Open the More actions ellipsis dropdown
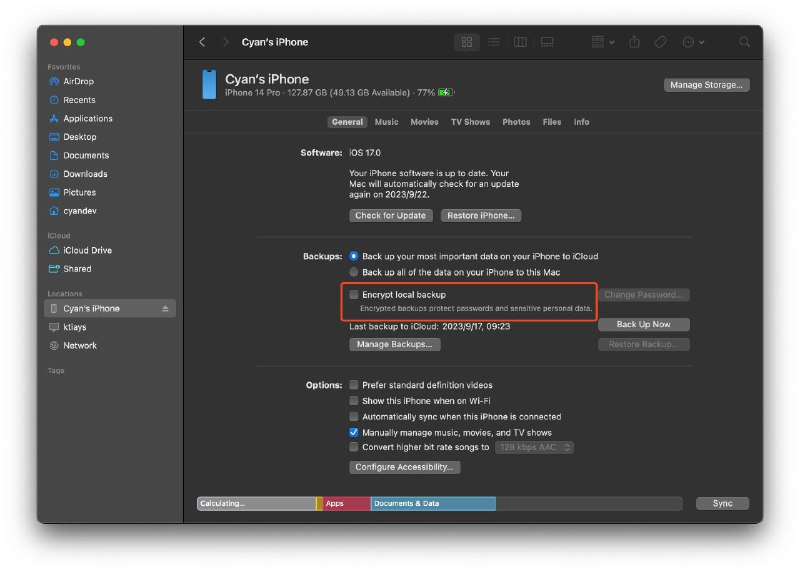Viewport: 800px width, 572px height. point(692,42)
